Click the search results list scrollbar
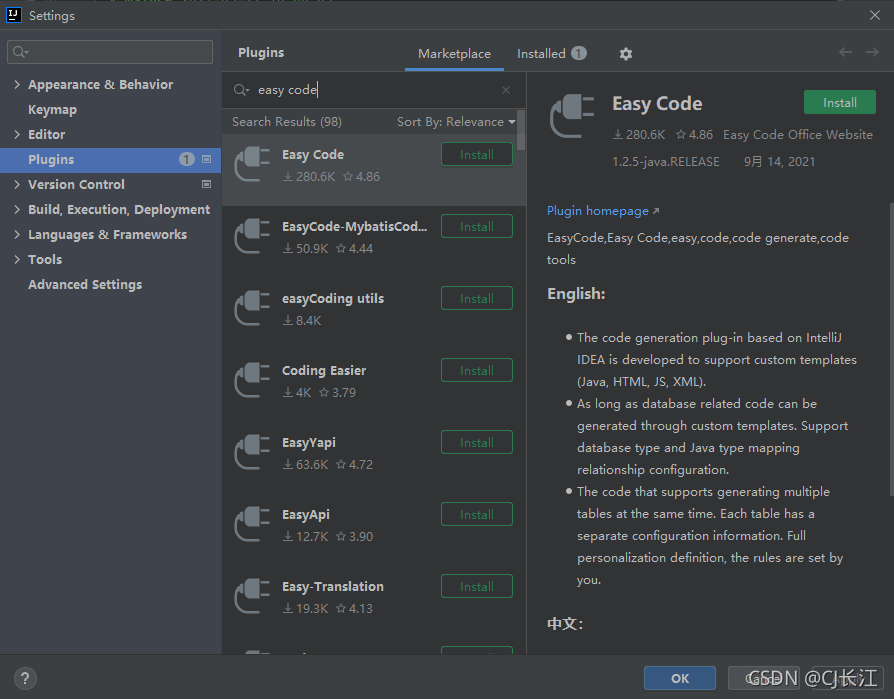This screenshot has height=699, width=894. click(x=521, y=129)
